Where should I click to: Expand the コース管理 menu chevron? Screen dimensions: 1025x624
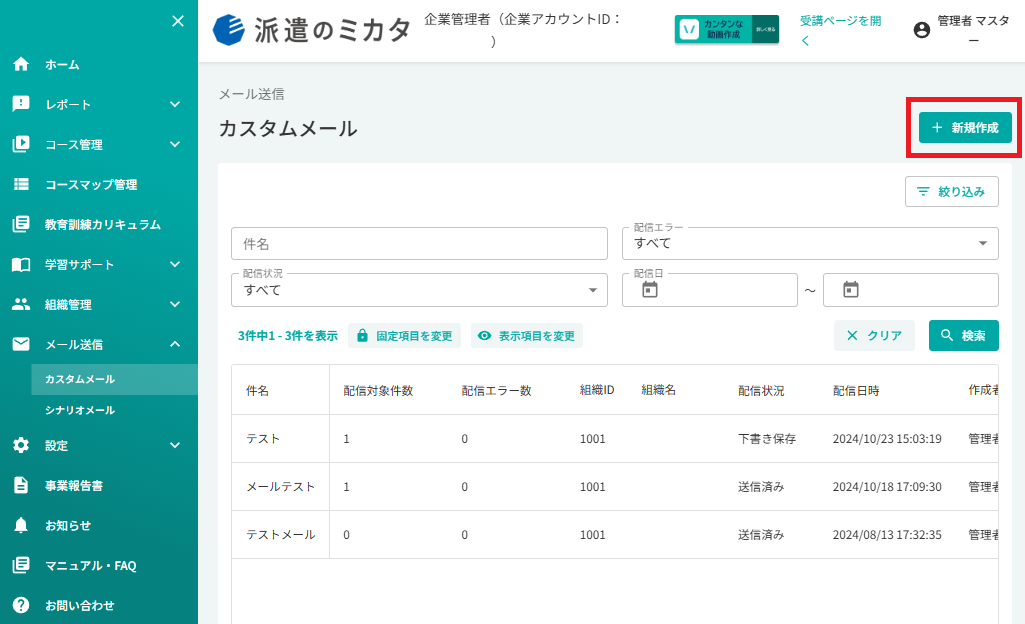point(175,144)
